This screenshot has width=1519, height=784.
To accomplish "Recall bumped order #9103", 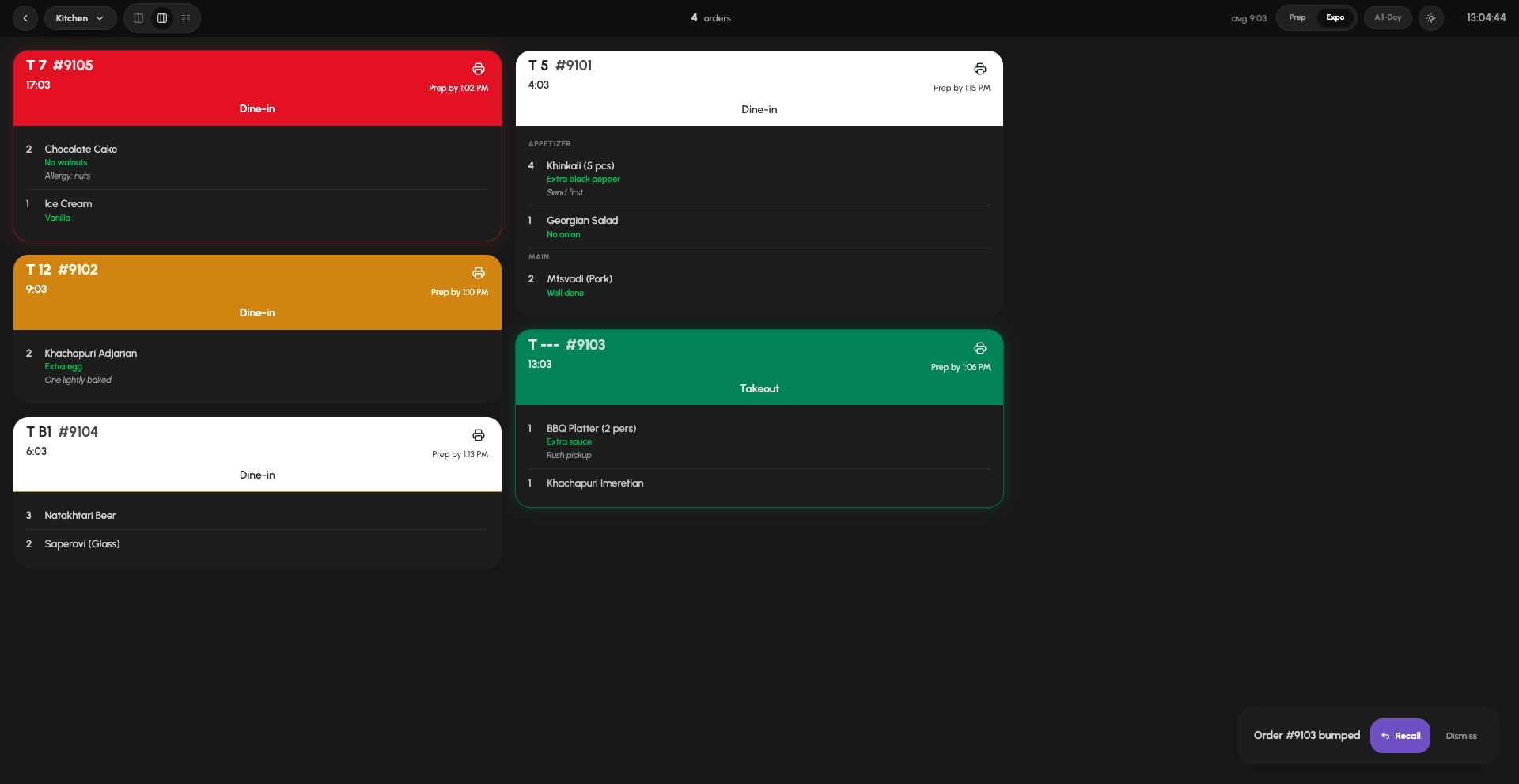I will 1400,736.
